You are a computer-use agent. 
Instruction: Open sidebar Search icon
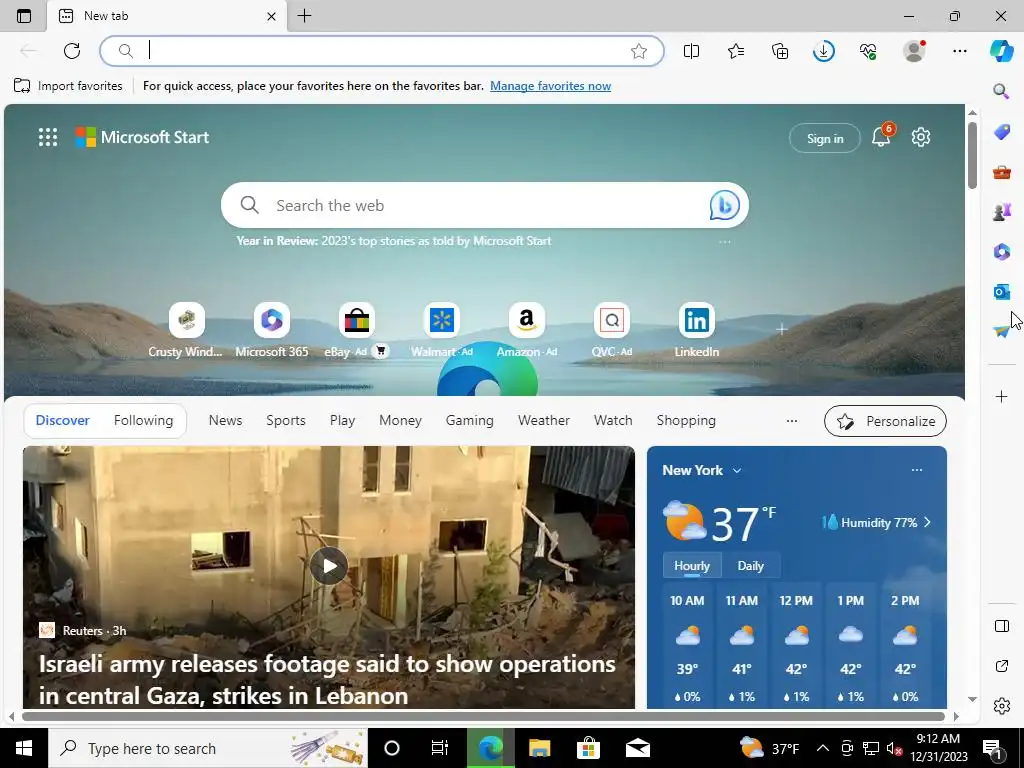click(1001, 91)
